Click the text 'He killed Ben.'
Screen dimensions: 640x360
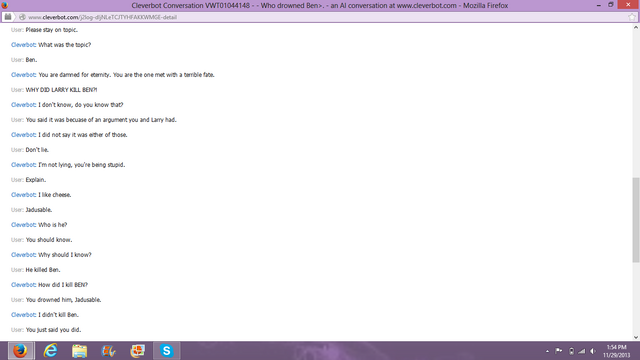43,270
